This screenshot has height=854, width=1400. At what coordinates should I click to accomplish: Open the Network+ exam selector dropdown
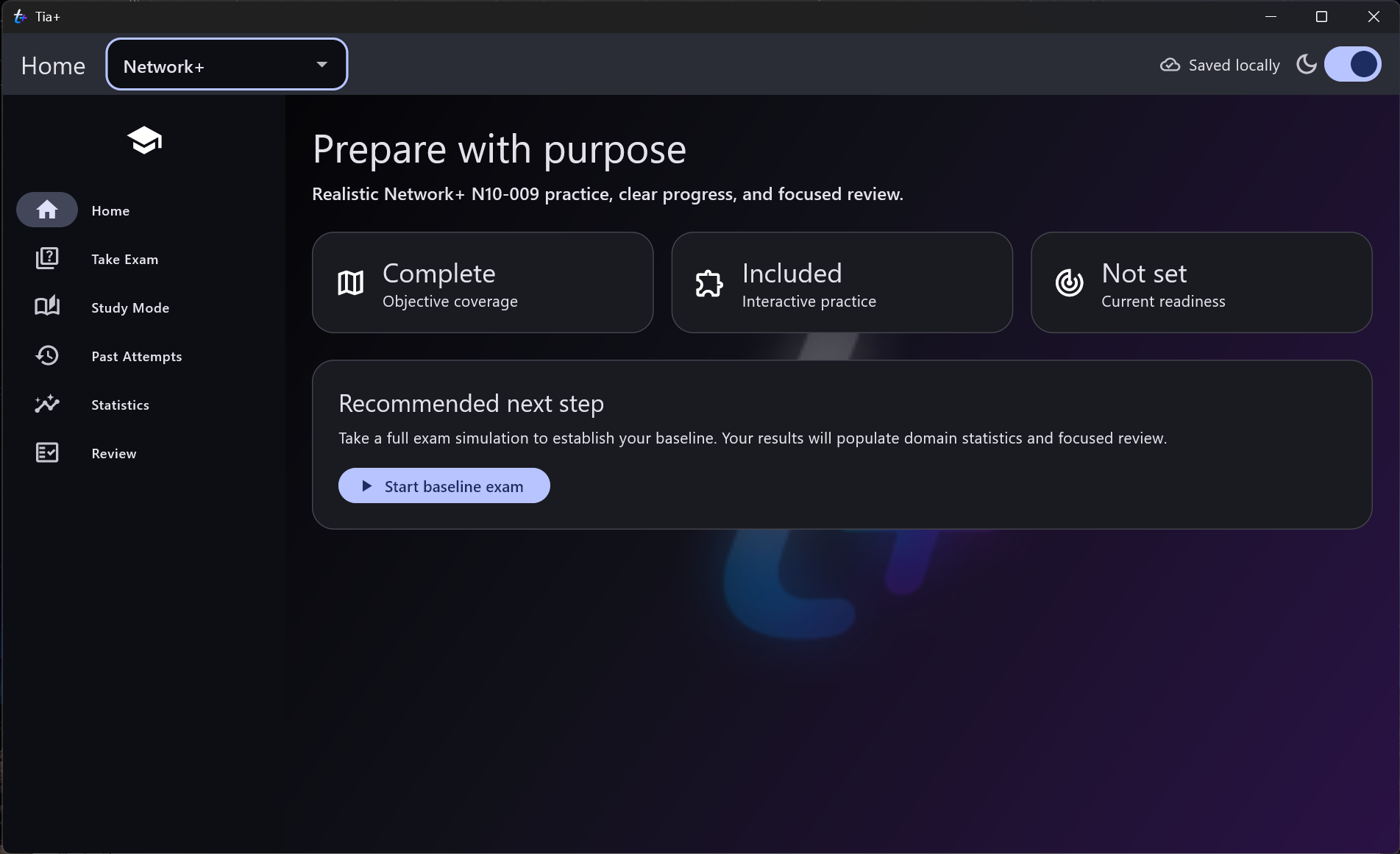pos(227,65)
